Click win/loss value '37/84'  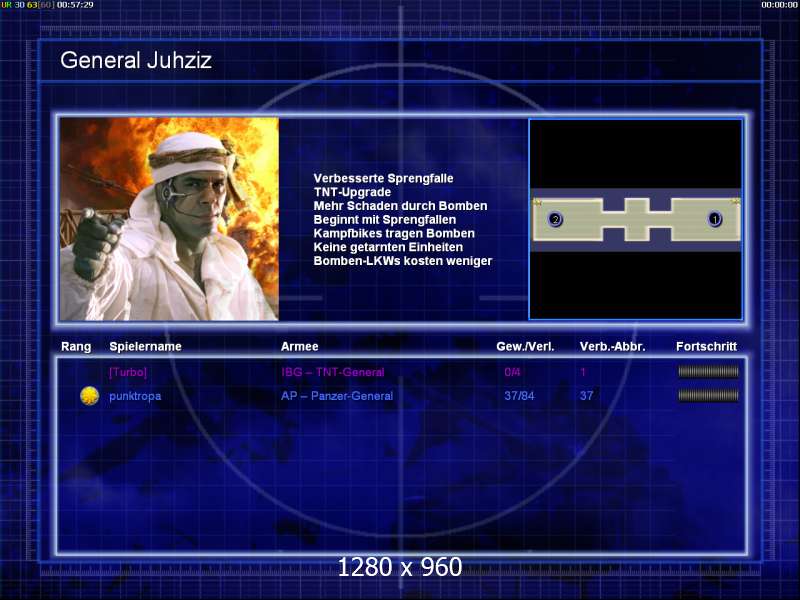click(x=519, y=396)
